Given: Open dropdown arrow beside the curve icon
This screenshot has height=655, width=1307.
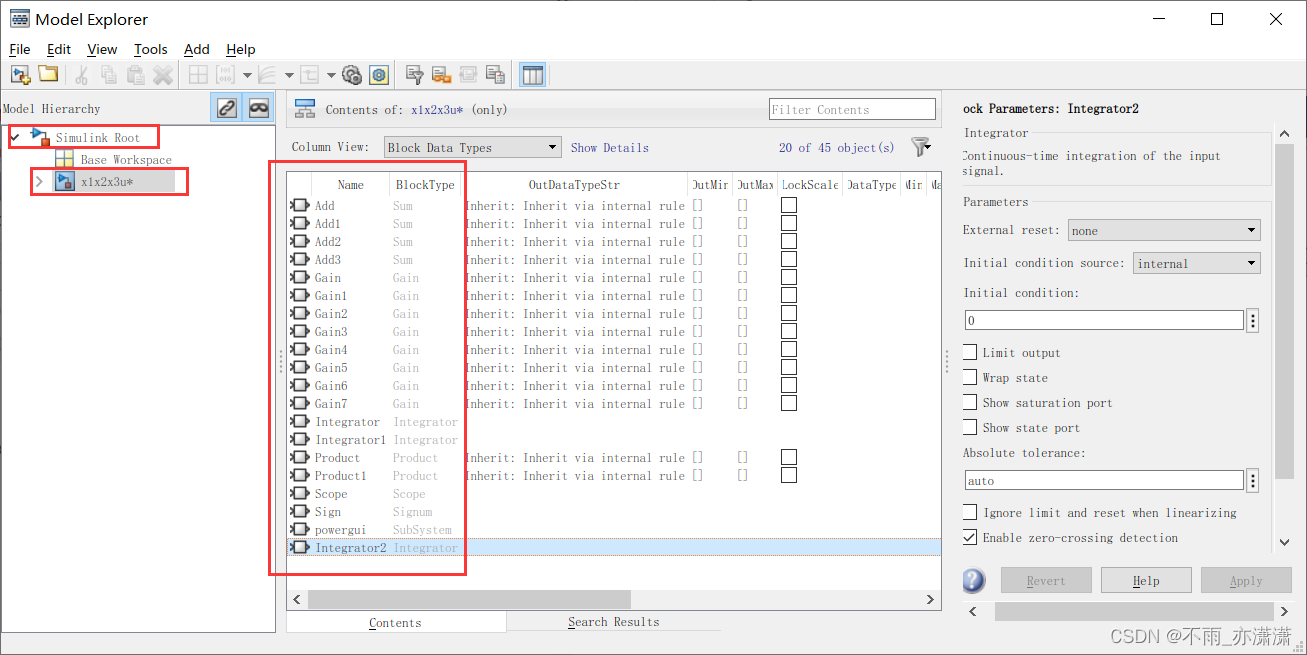Looking at the screenshot, I should point(289,75).
